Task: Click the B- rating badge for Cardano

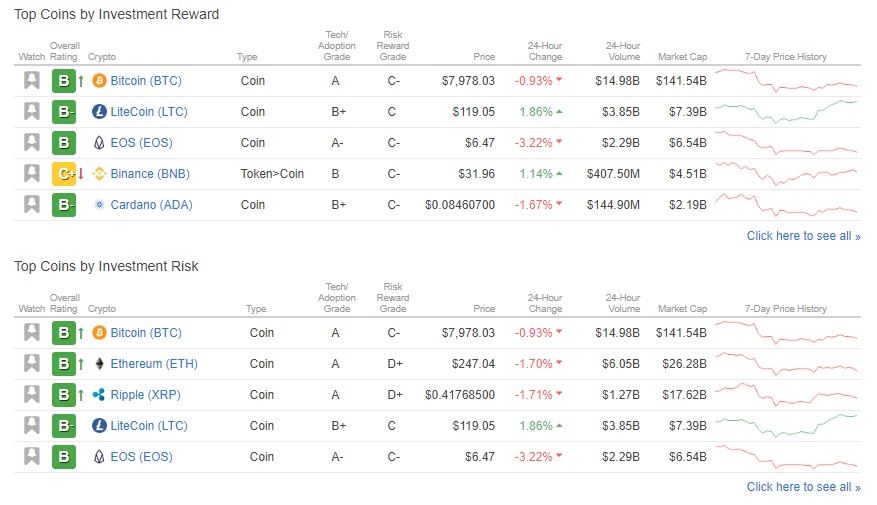Action: (x=64, y=205)
